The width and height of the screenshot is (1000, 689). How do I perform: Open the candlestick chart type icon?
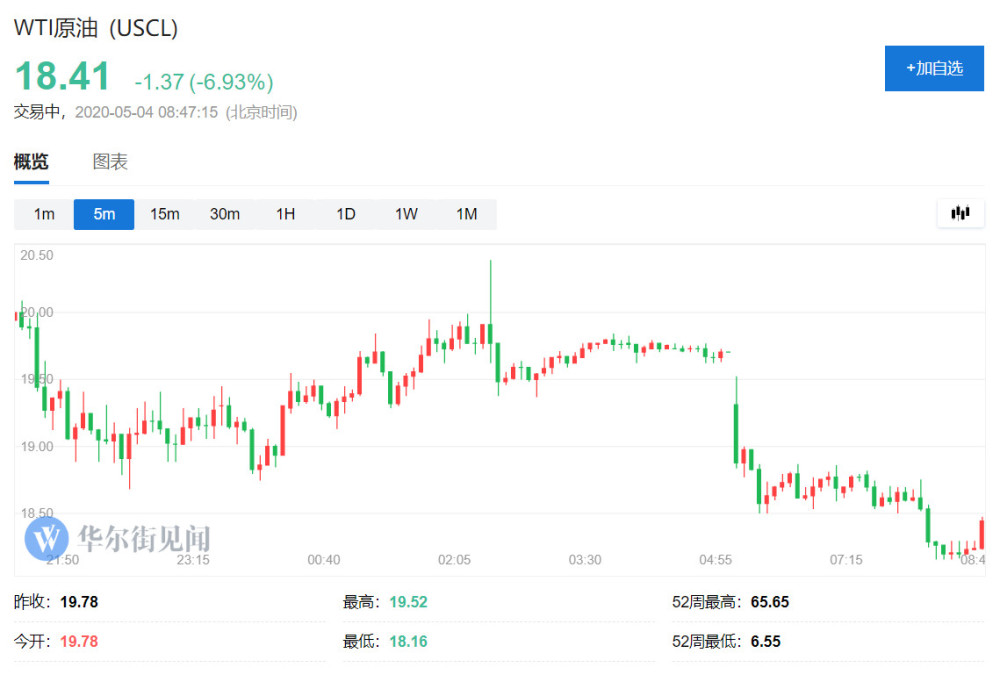coord(960,213)
